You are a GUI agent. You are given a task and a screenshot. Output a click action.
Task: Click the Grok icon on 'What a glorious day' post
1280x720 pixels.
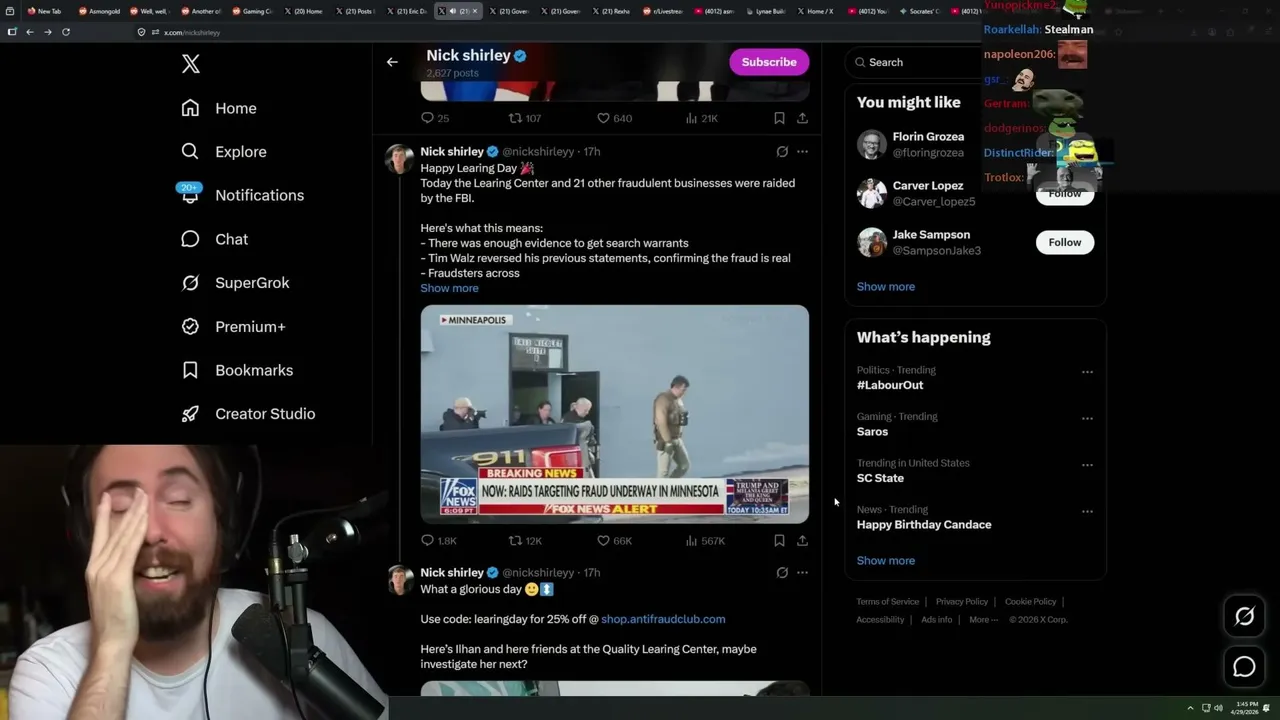pyautogui.click(x=782, y=573)
